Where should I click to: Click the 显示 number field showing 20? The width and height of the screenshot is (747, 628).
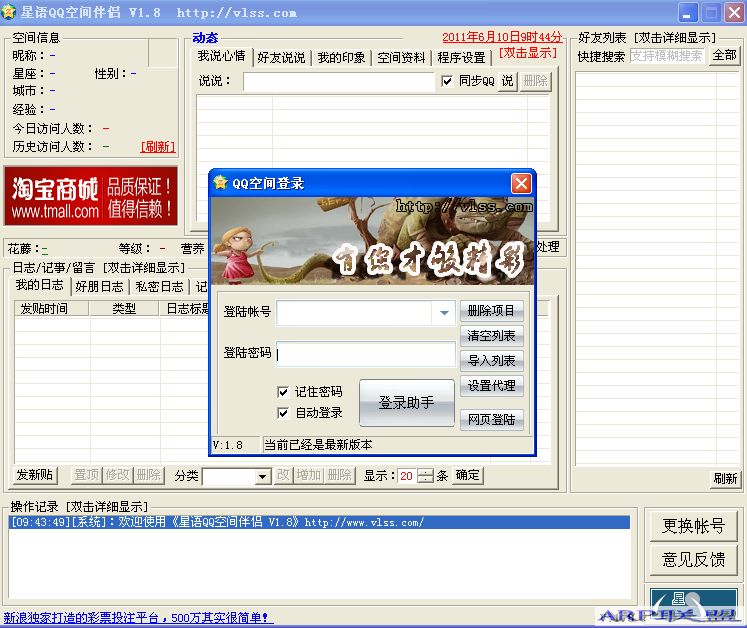[x=407, y=476]
